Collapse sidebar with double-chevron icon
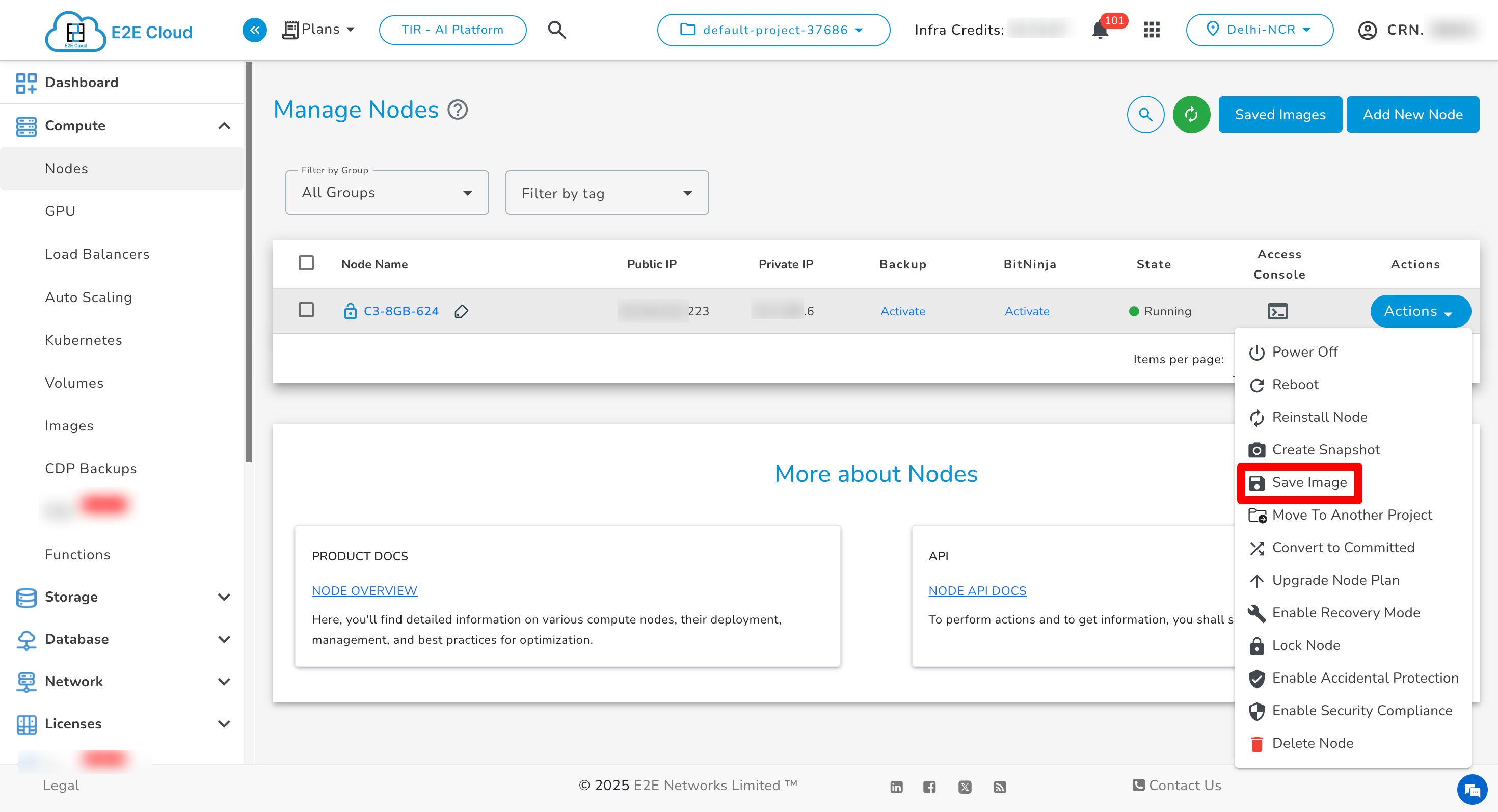 tap(254, 30)
